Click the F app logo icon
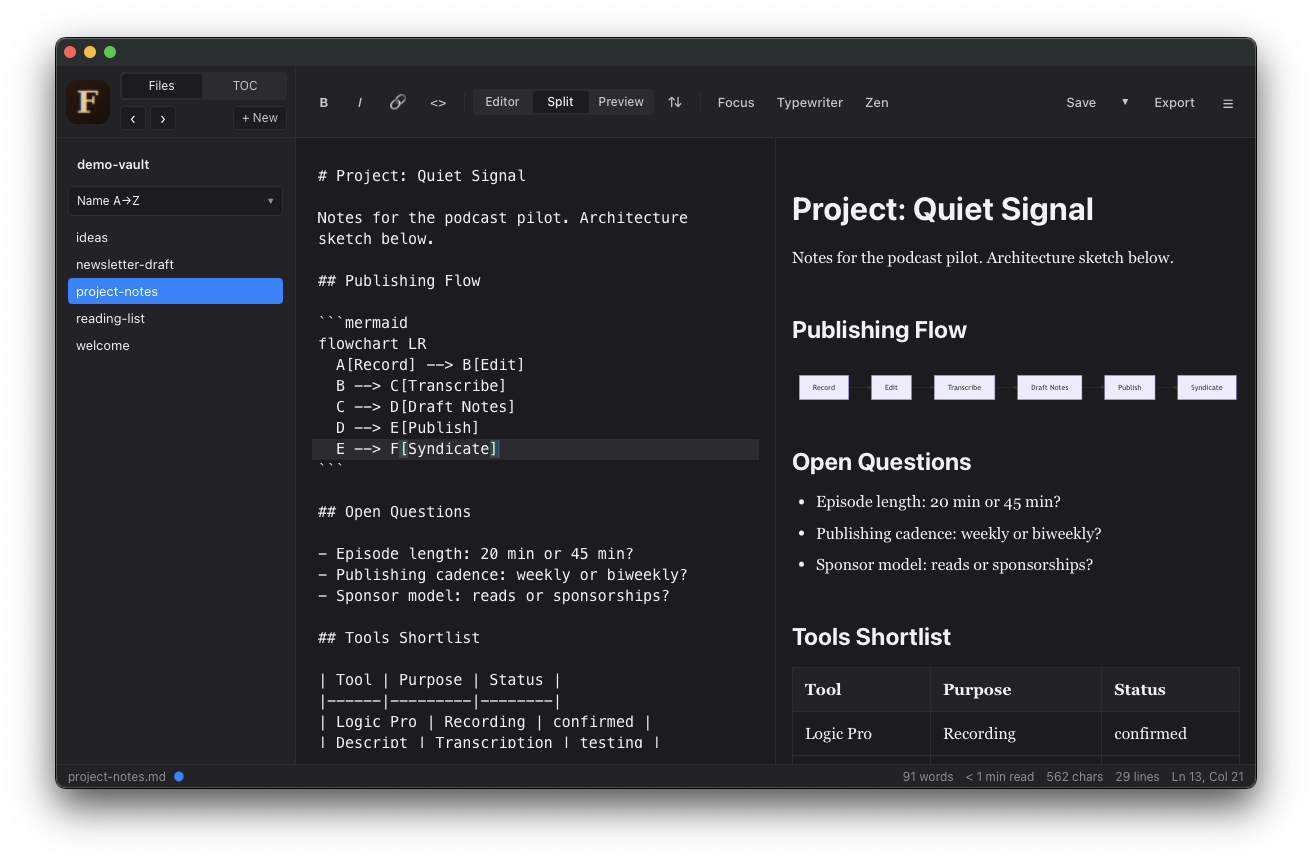Image resolution: width=1312 pixels, height=862 pixels. coord(88,102)
